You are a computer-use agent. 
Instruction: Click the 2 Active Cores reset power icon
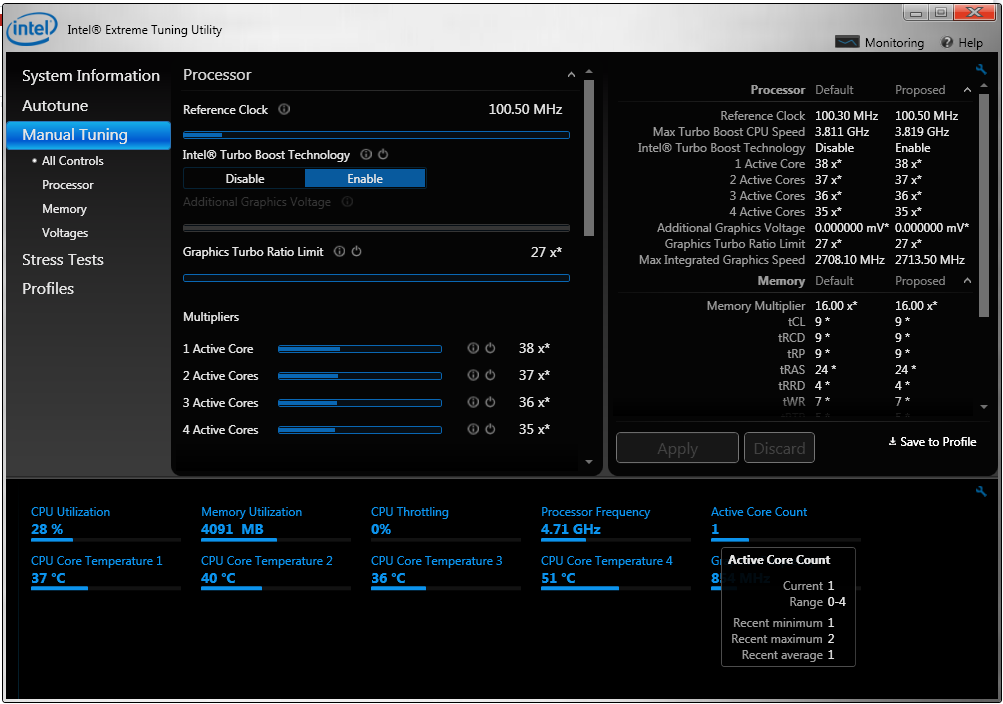[x=490, y=375]
